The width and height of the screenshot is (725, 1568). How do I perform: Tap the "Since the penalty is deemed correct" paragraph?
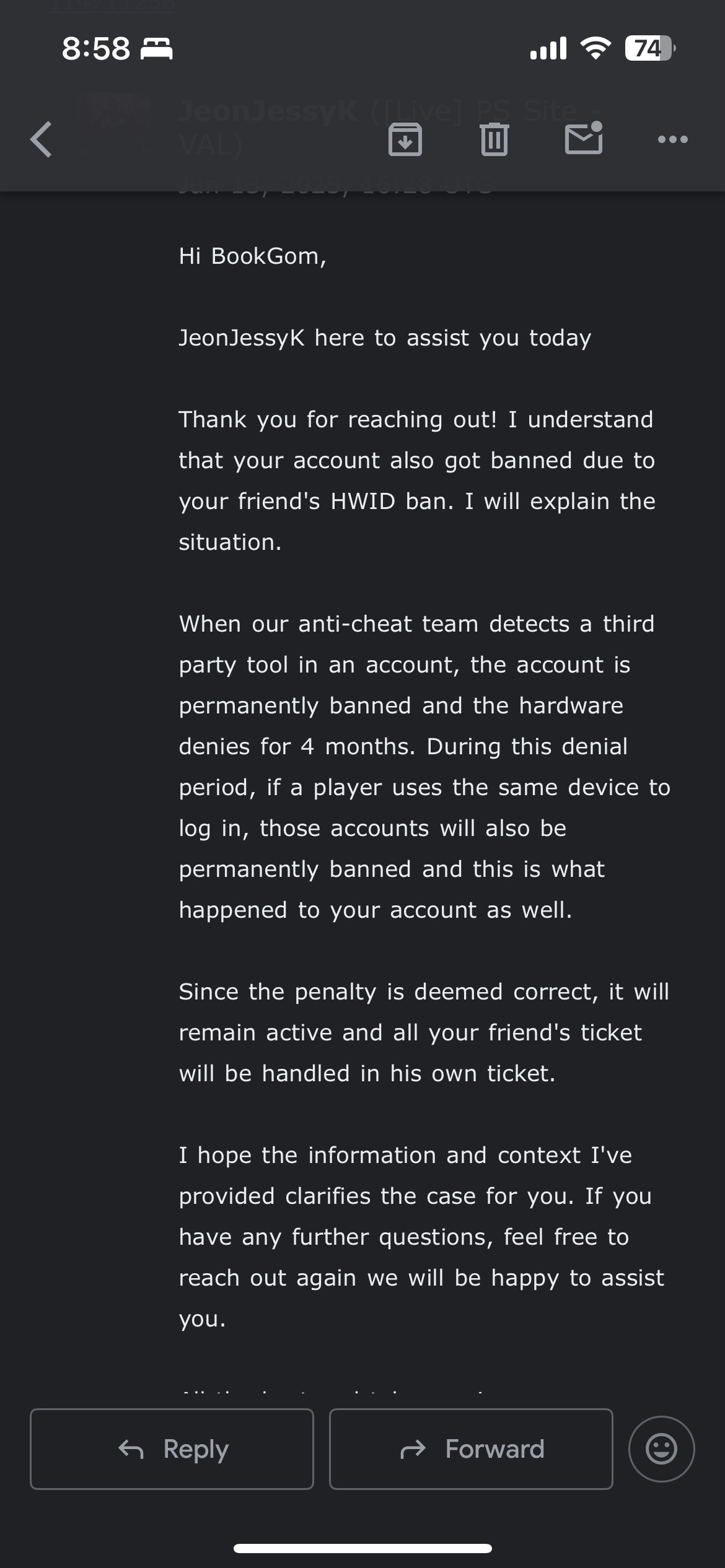[x=424, y=1032]
